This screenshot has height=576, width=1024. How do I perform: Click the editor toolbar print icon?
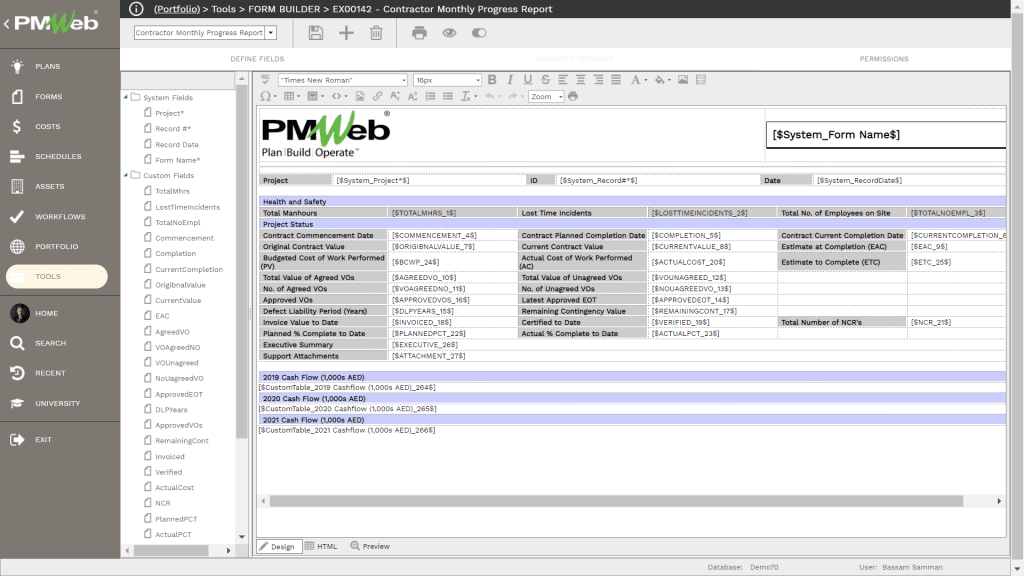[573, 96]
